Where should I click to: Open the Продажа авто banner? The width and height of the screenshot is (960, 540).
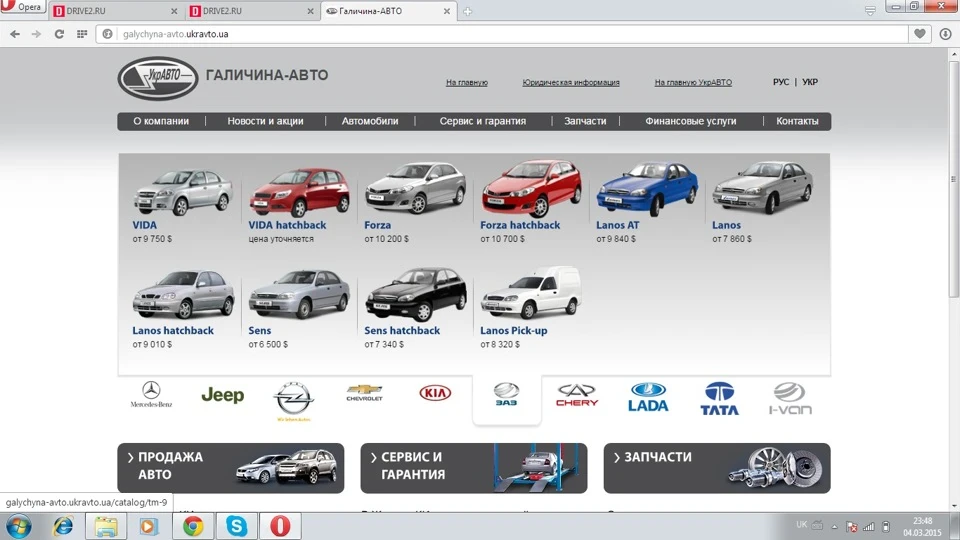pos(231,468)
